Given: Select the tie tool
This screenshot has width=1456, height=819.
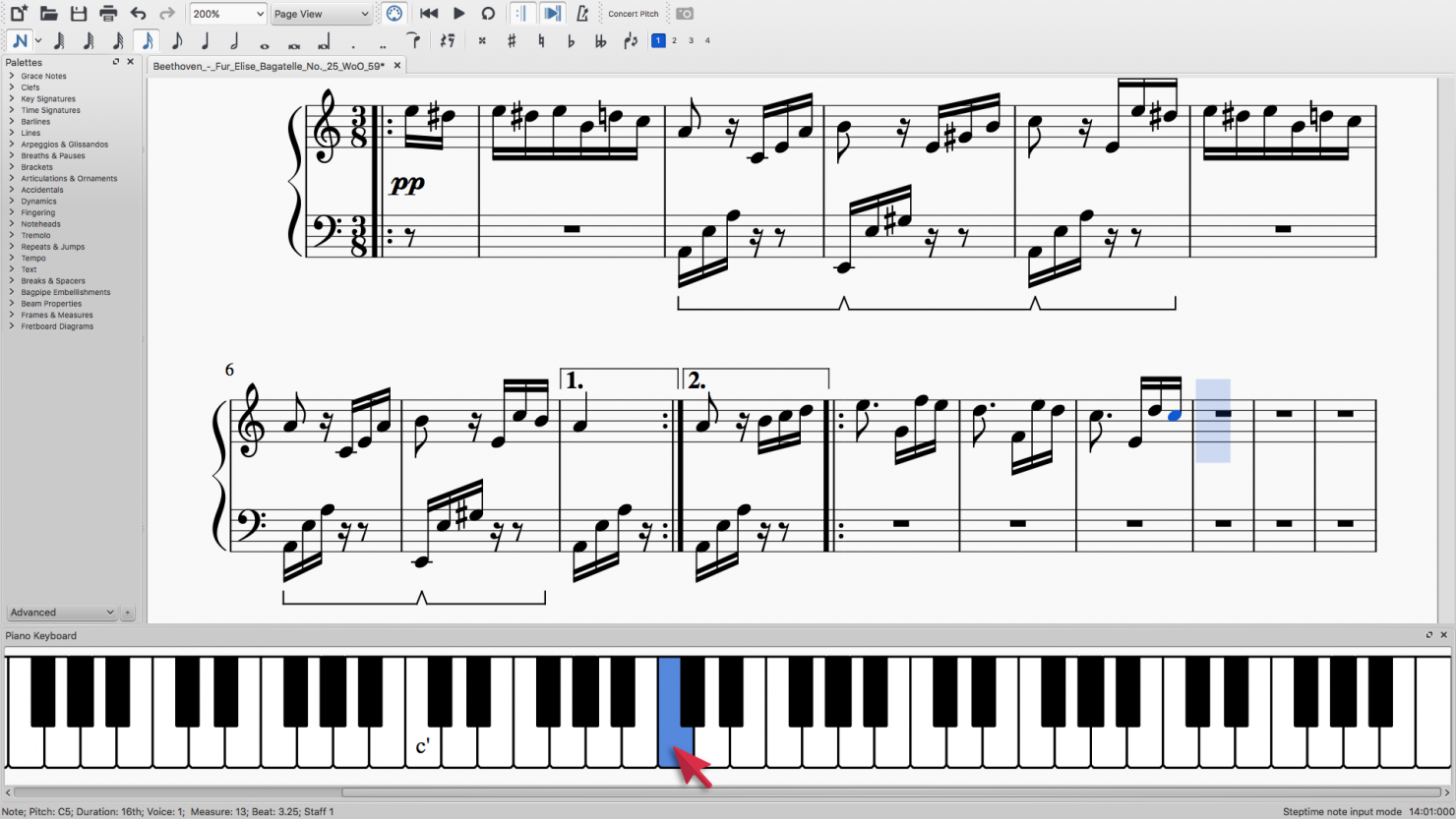Looking at the screenshot, I should pyautogui.click(x=413, y=40).
